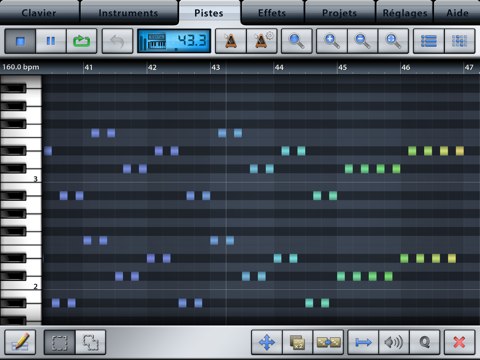The width and height of the screenshot is (480, 360).
Task: Click the Q quantize button
Action: [x=425, y=342]
